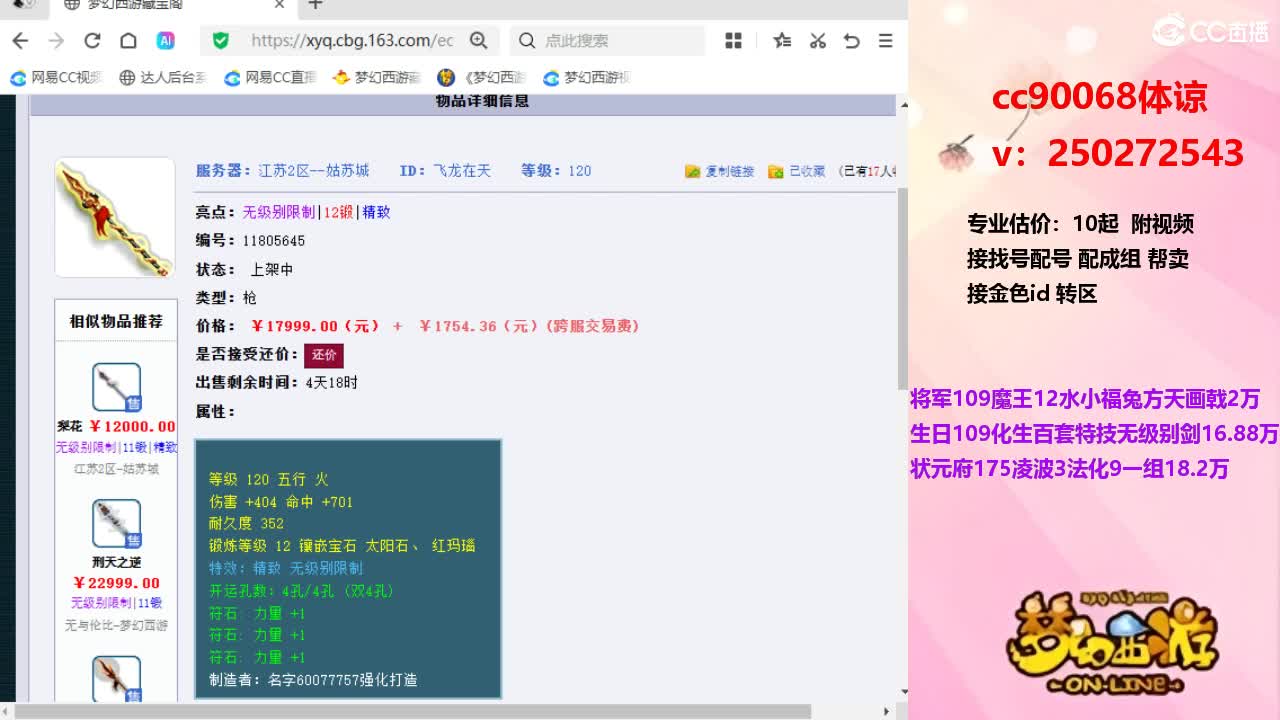Image resolution: width=1280 pixels, height=720 pixels.
Task: Click the ￥17999.00 price
Action: coord(315,326)
